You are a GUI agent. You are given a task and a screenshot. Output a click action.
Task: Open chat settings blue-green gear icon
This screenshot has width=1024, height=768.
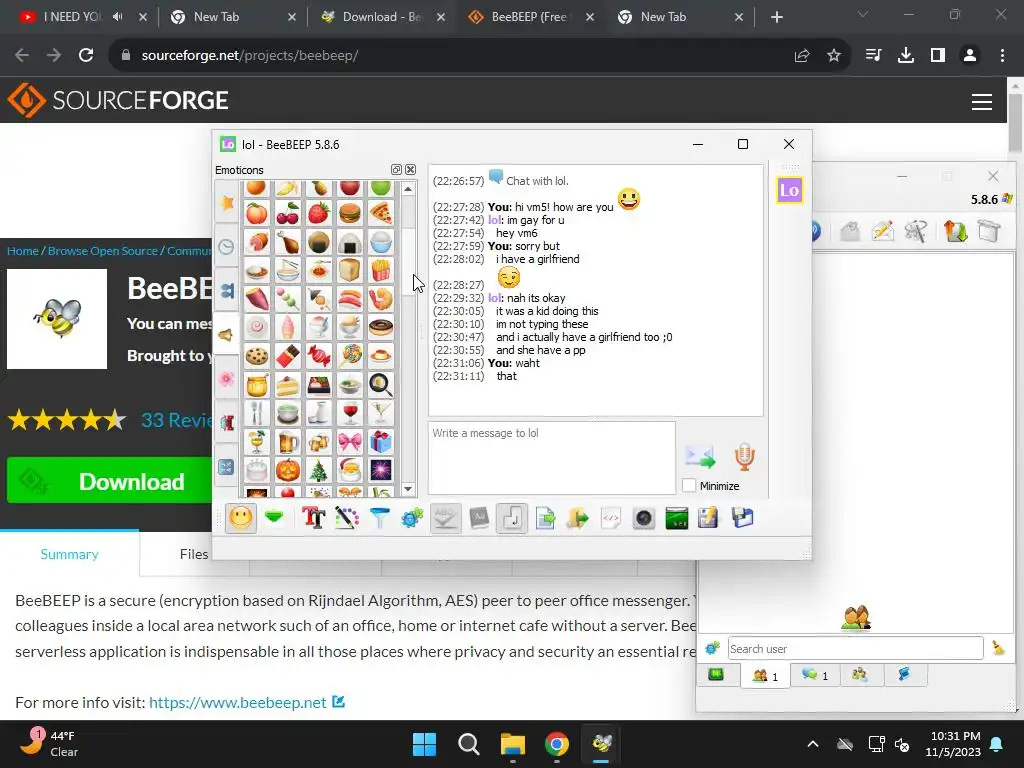(412, 519)
